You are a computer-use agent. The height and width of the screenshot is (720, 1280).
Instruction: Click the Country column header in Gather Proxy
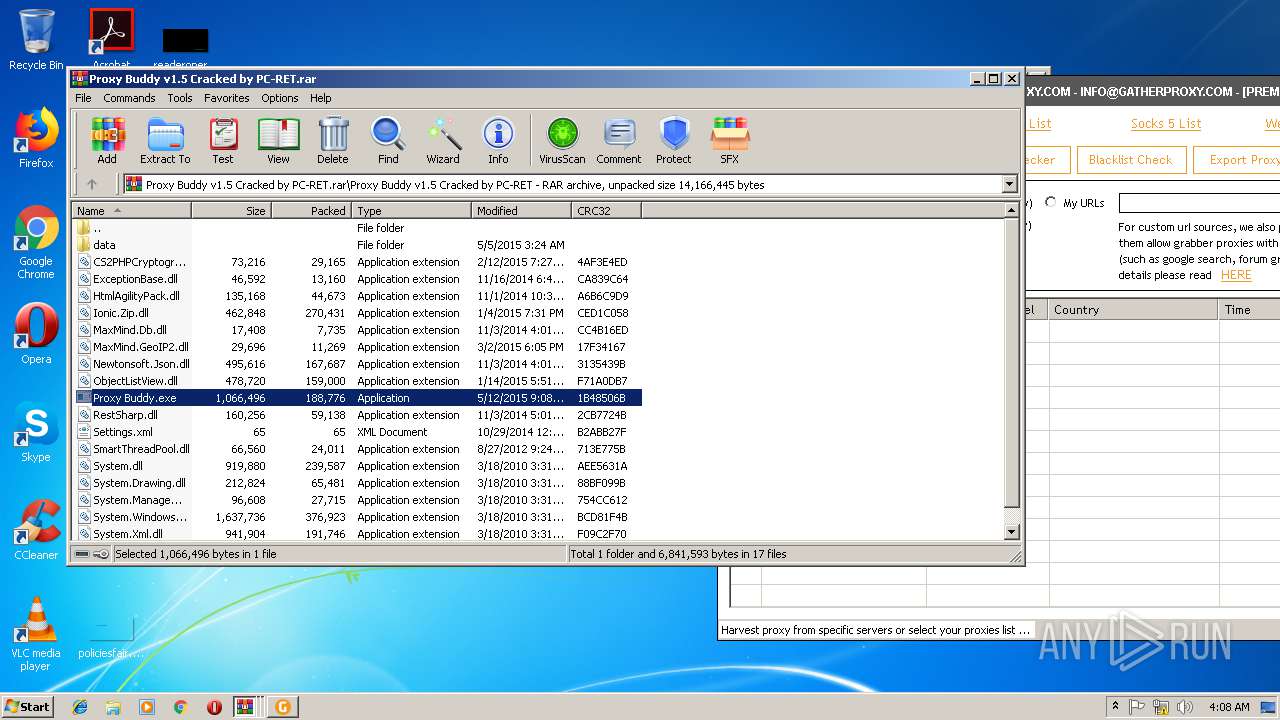point(1133,310)
